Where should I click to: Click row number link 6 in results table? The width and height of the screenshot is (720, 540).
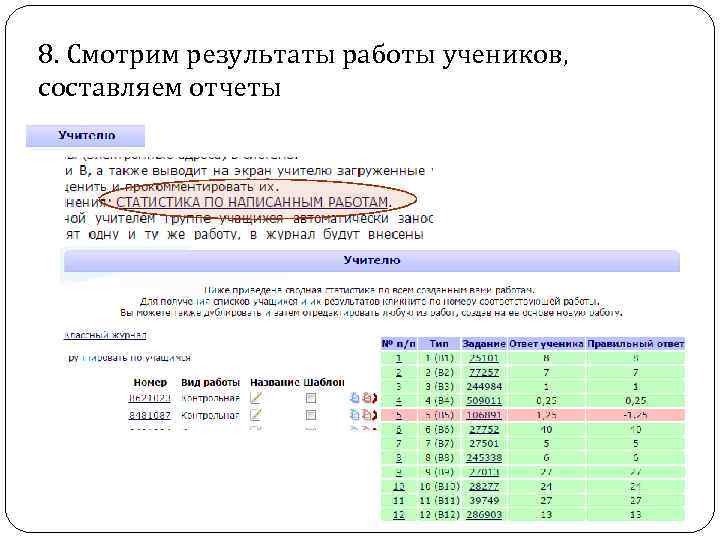(x=399, y=429)
